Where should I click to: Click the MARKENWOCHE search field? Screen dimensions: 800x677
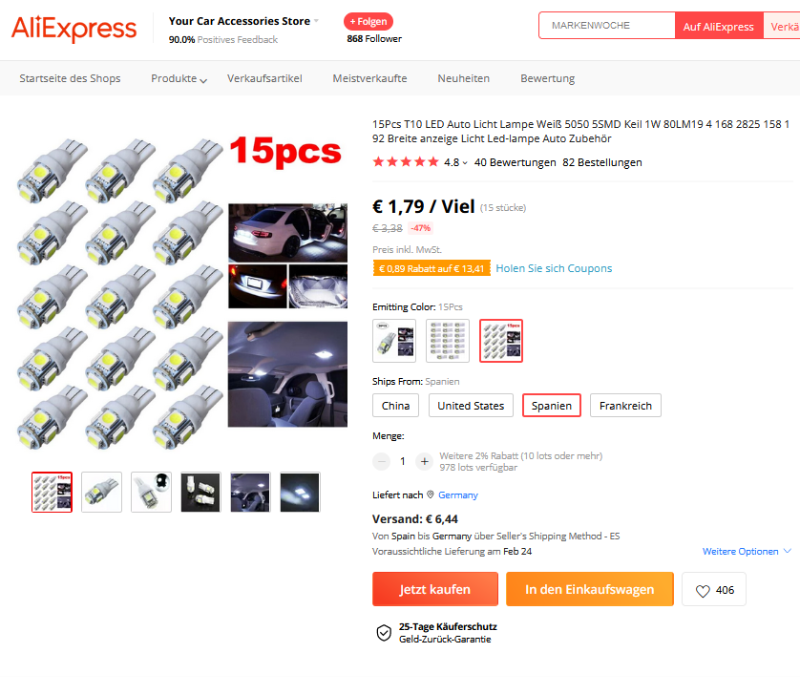(607, 26)
